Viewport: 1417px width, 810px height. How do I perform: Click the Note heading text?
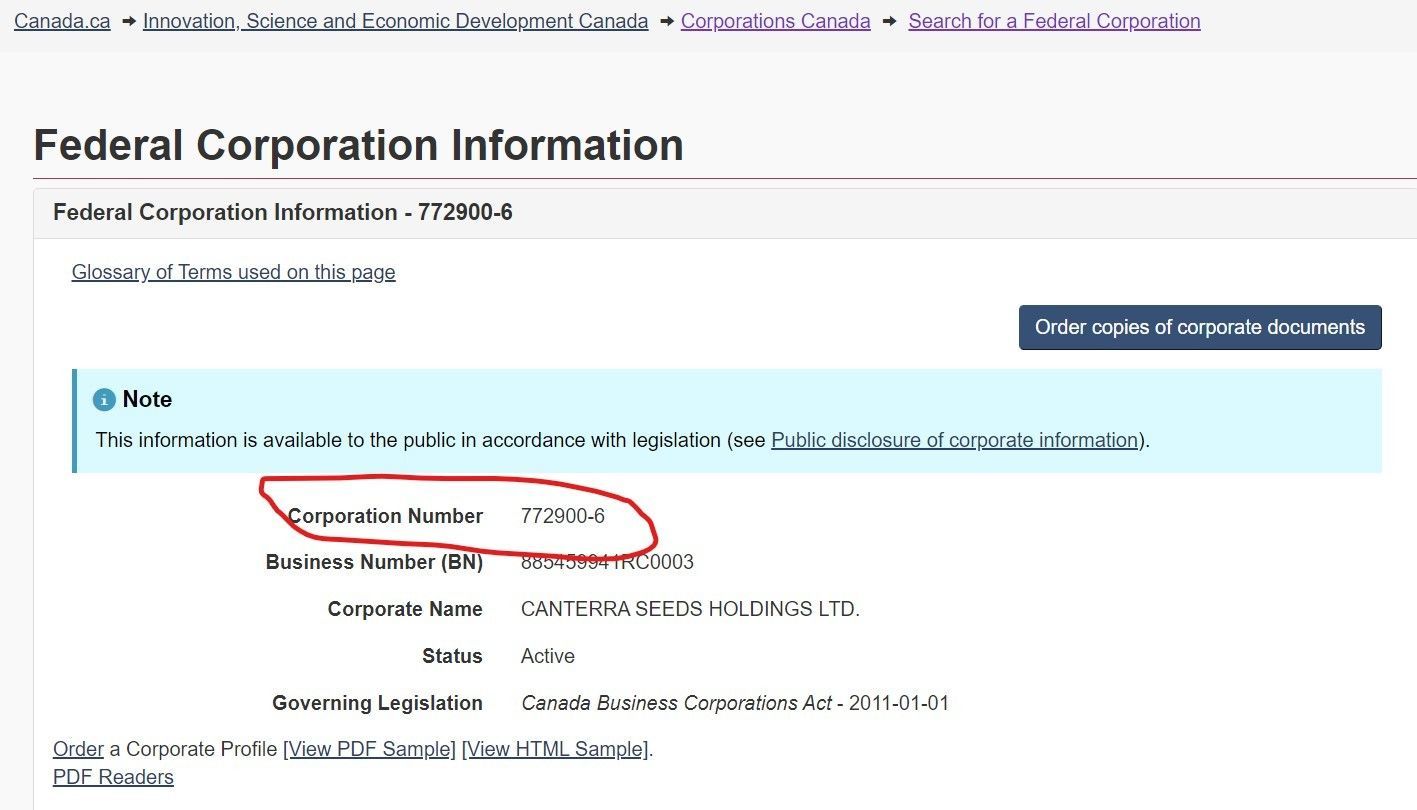pyautogui.click(x=147, y=399)
